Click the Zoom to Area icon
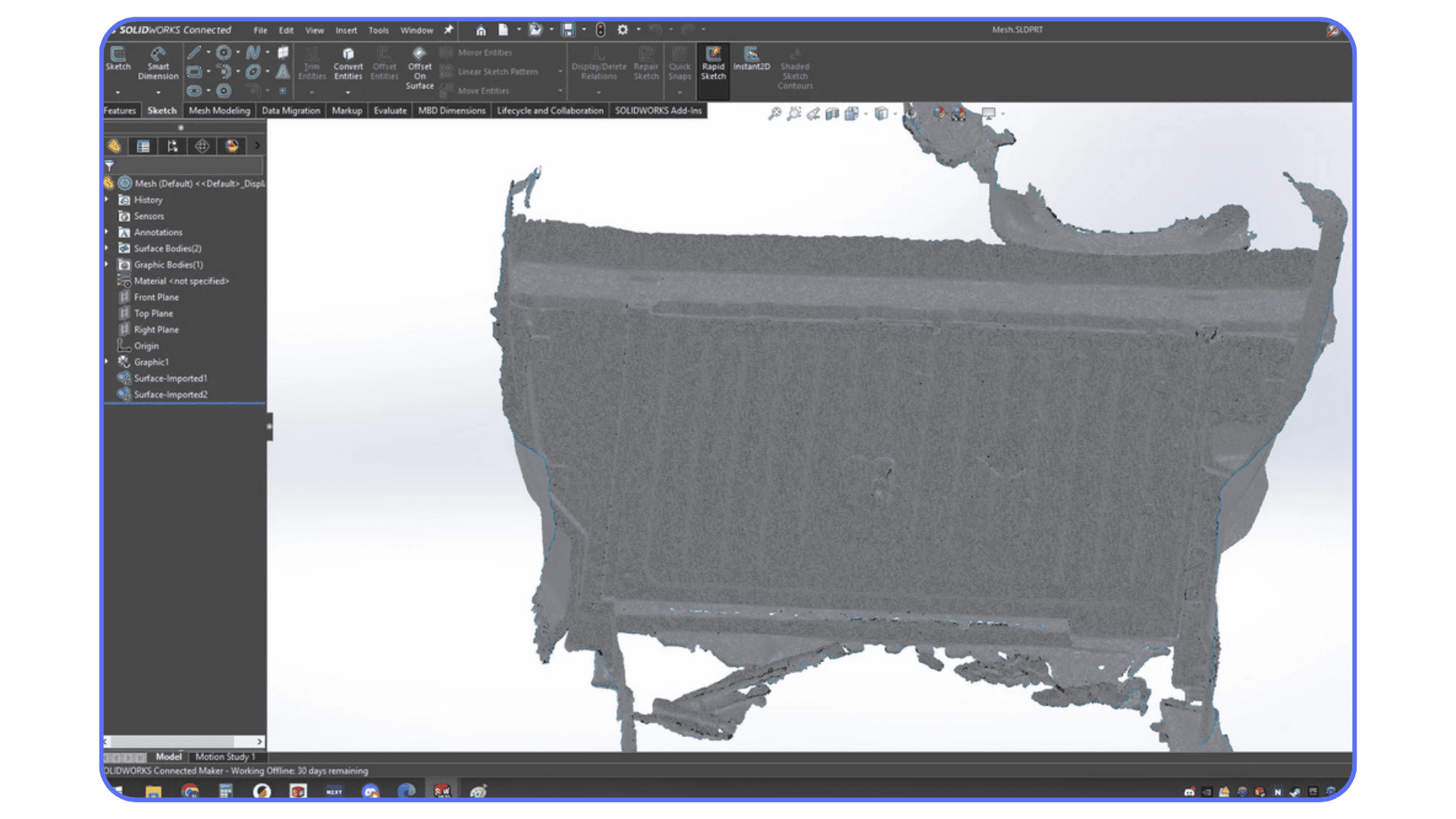1456x819 pixels. [x=793, y=112]
